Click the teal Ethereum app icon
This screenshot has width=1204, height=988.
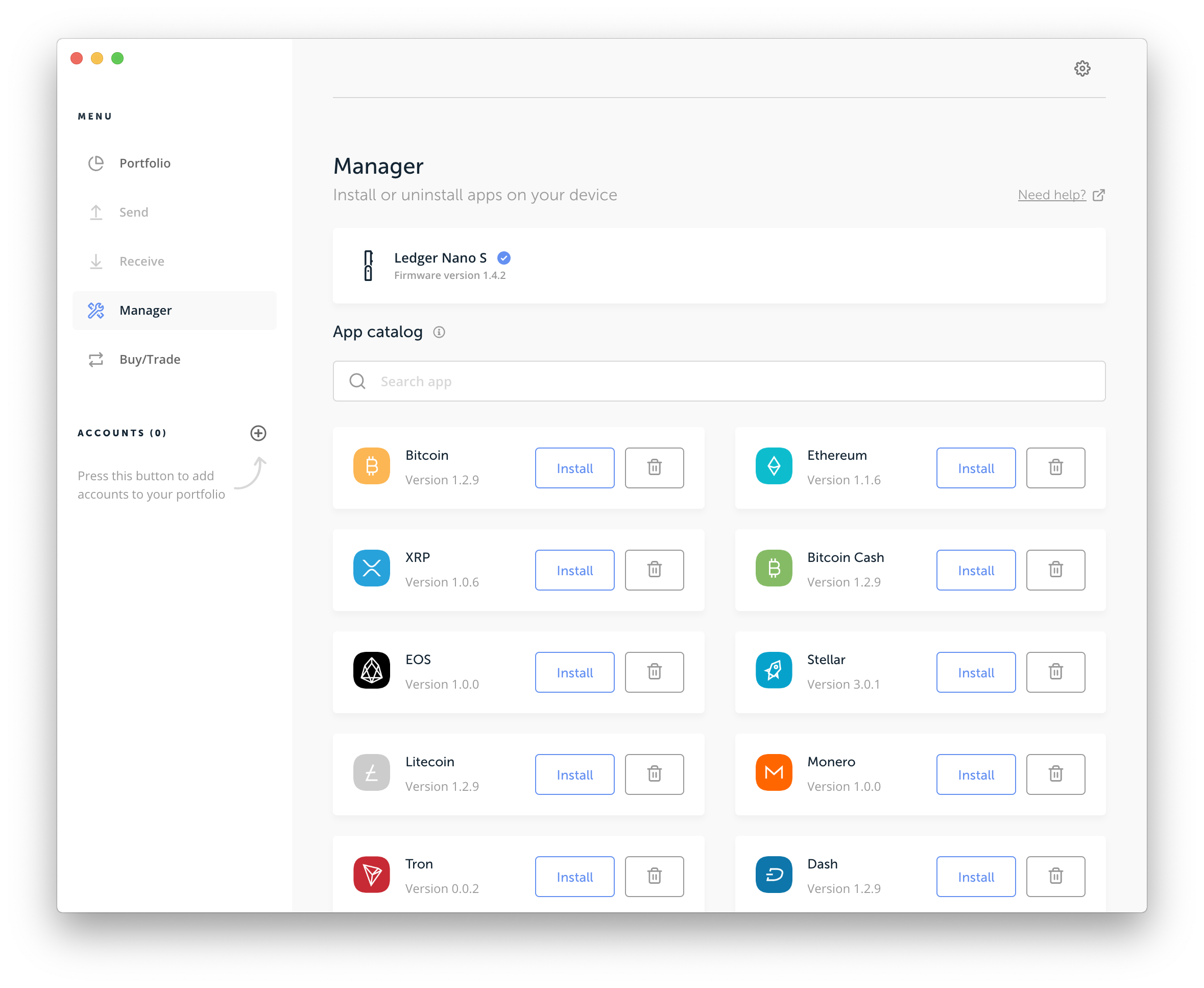coord(774,466)
